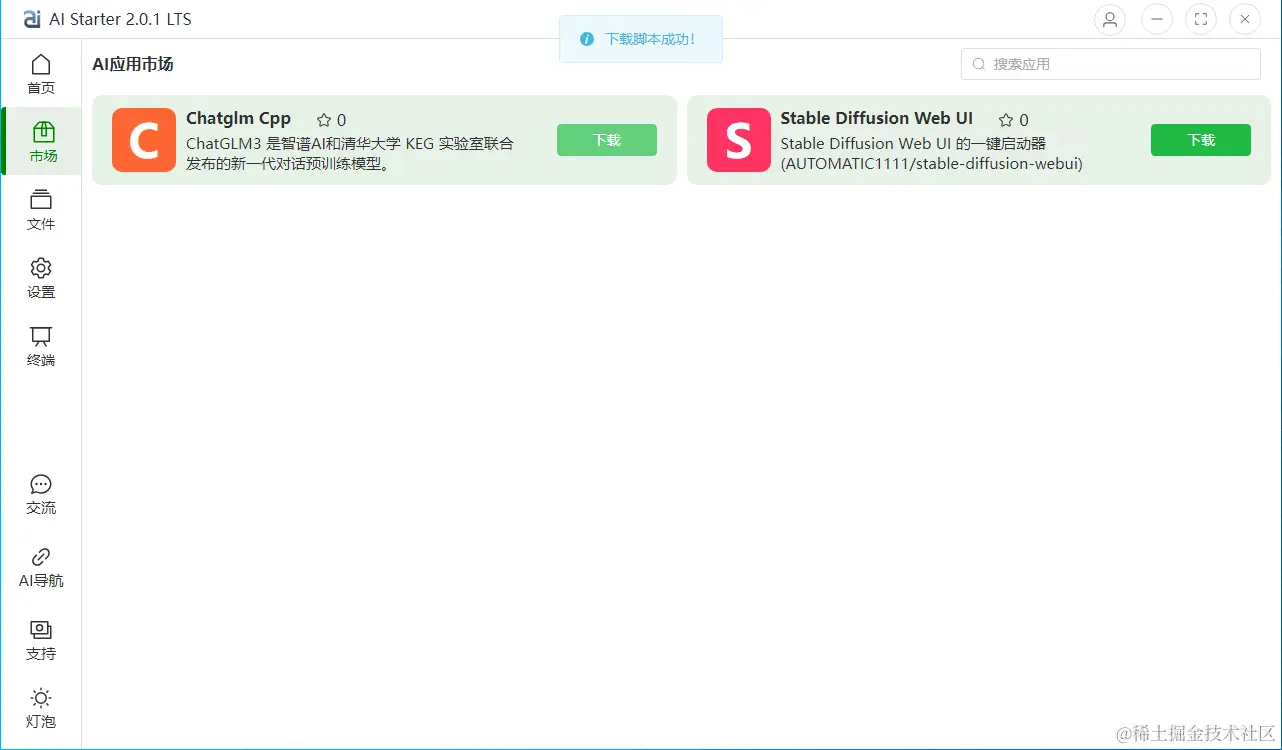The width and height of the screenshot is (1282, 750).
Task: Download Chatglm Cpp with 下载 button
Action: click(x=607, y=140)
